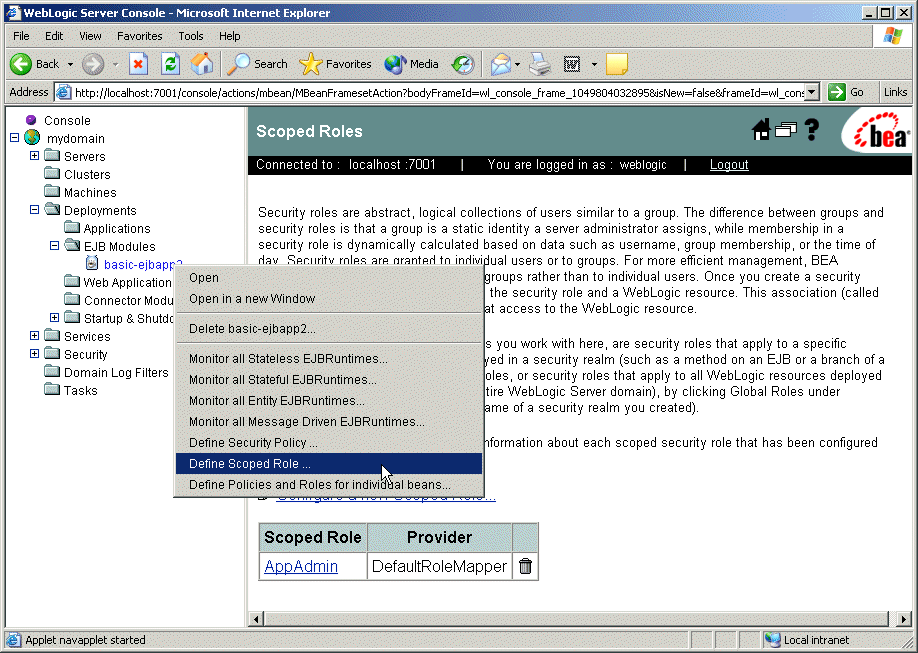Expand the Security tree node
The height and width of the screenshot is (653, 918).
coord(35,354)
